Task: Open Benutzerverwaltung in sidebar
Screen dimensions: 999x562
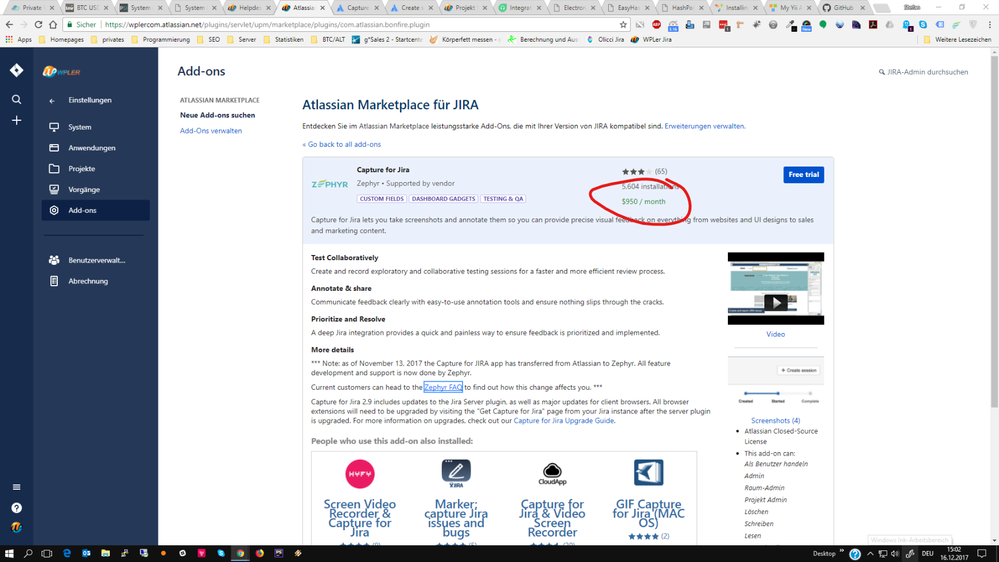Action: pos(96,260)
